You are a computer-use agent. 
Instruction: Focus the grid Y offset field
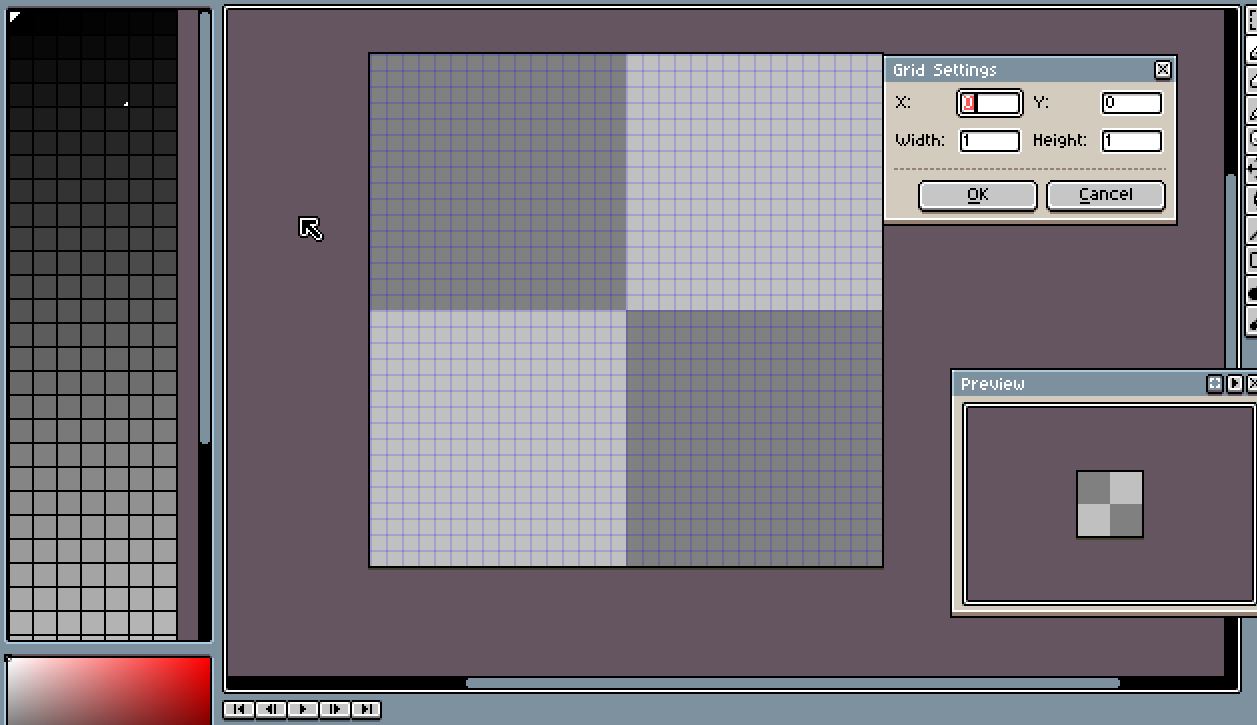[x=1132, y=103]
